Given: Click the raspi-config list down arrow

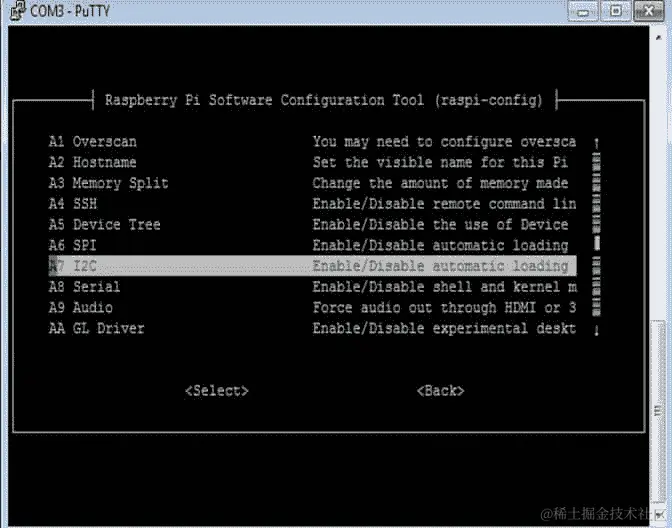Looking at the screenshot, I should coord(596,330).
